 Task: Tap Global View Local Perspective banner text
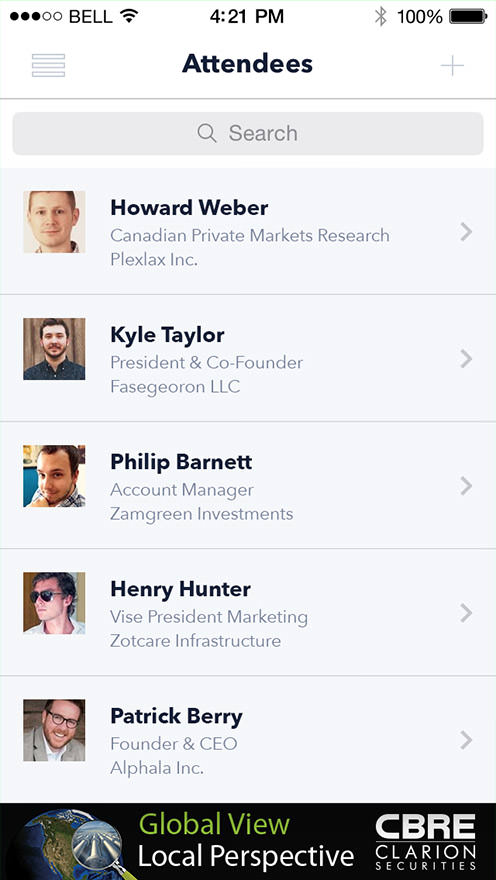point(246,841)
